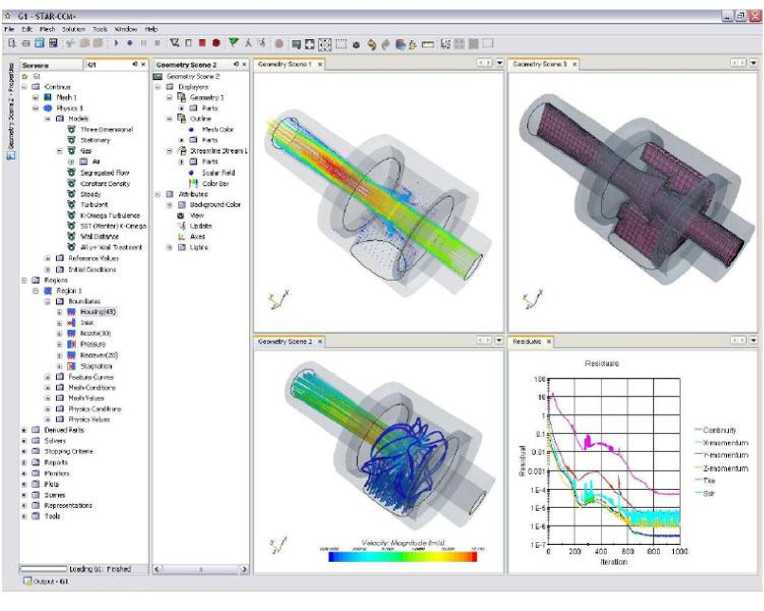Click the New Simulation toolbar icon
Screen dimensions: 764x611
pyautogui.click(x=12, y=43)
